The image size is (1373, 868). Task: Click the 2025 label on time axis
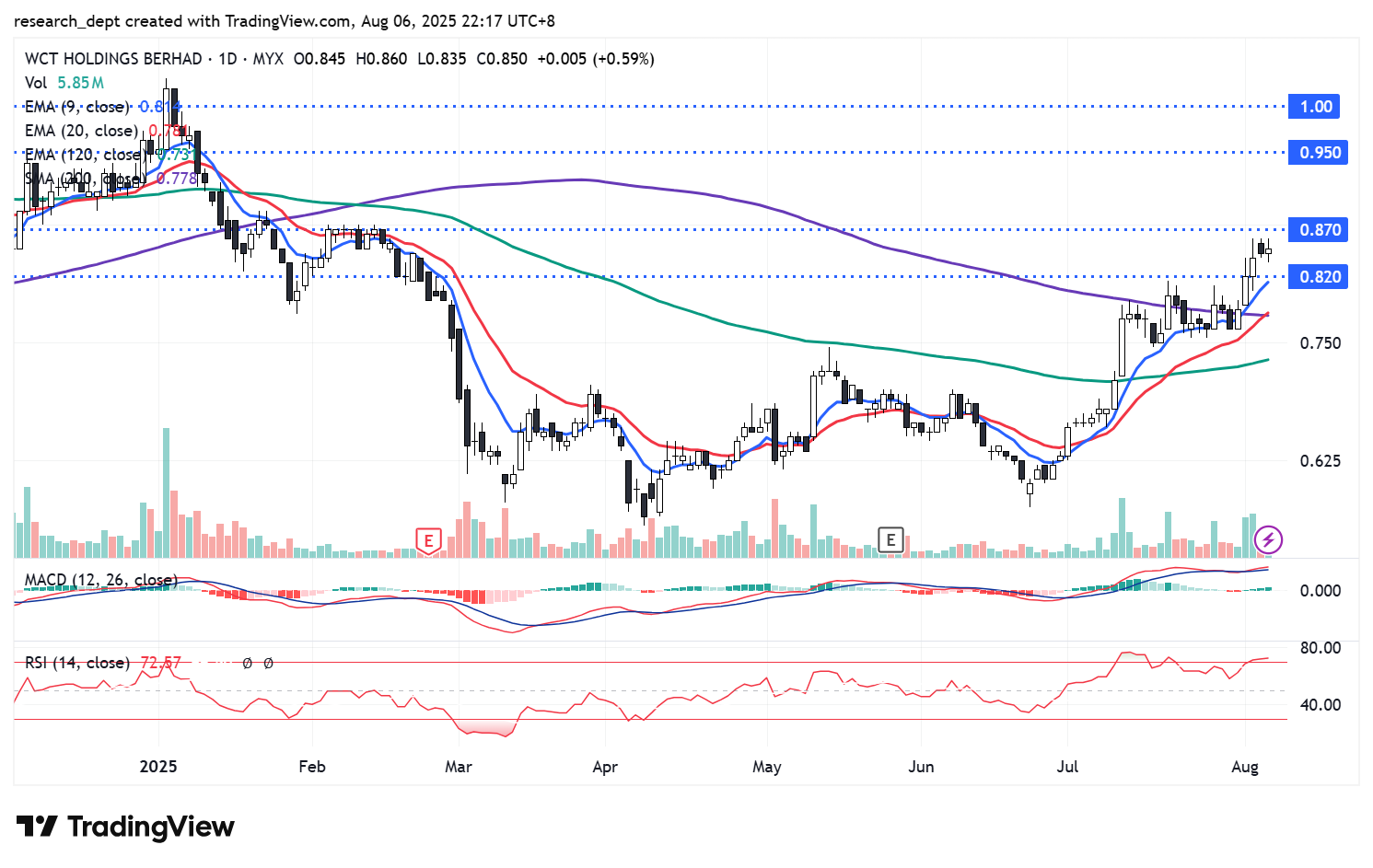tap(158, 767)
